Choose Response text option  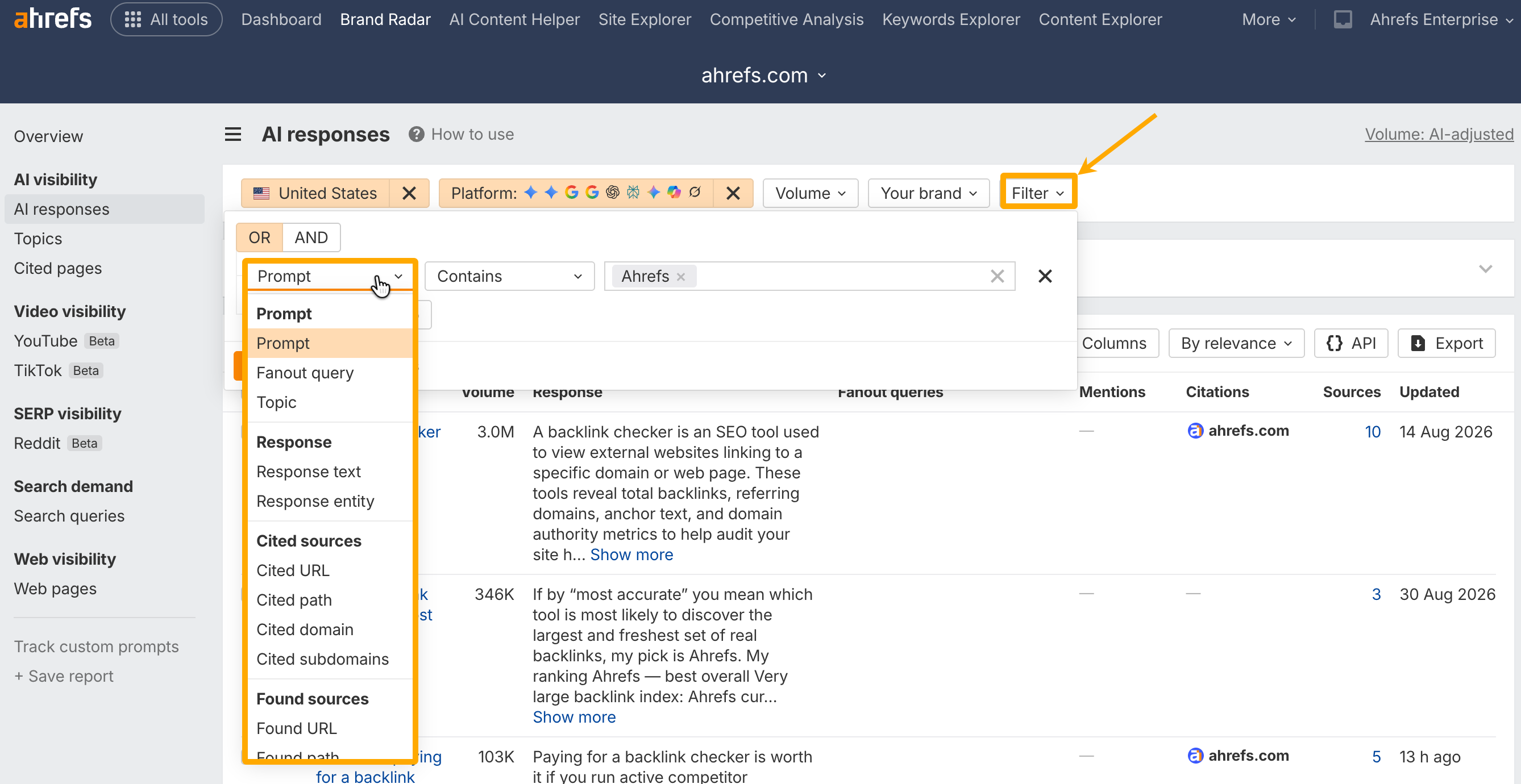pyautogui.click(x=330, y=472)
